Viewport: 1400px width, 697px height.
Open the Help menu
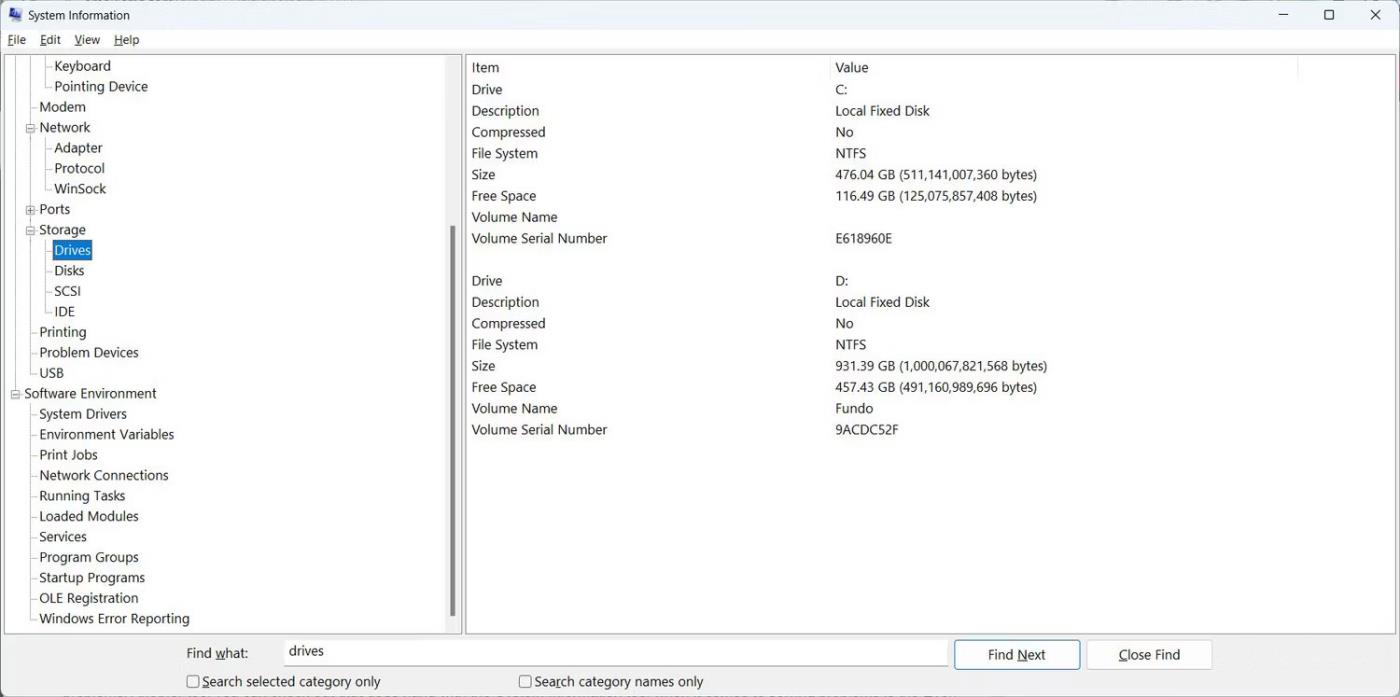(x=127, y=40)
